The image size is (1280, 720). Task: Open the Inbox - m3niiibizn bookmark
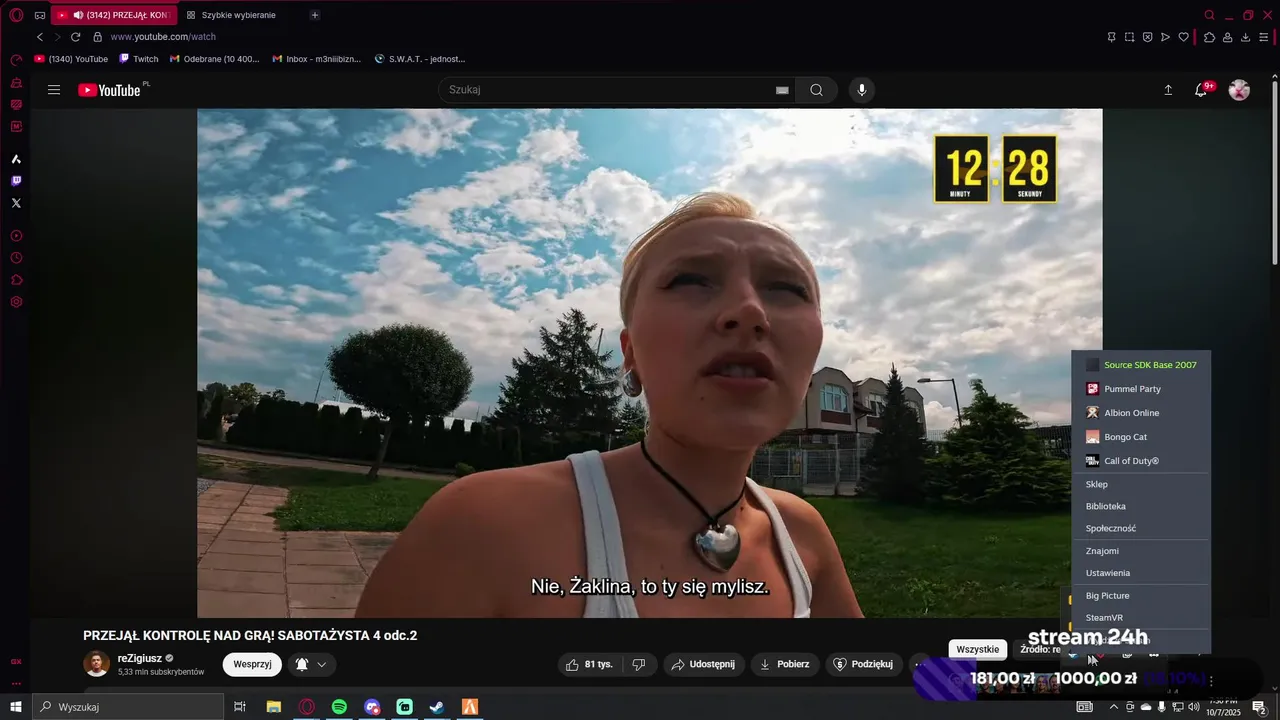(x=316, y=59)
